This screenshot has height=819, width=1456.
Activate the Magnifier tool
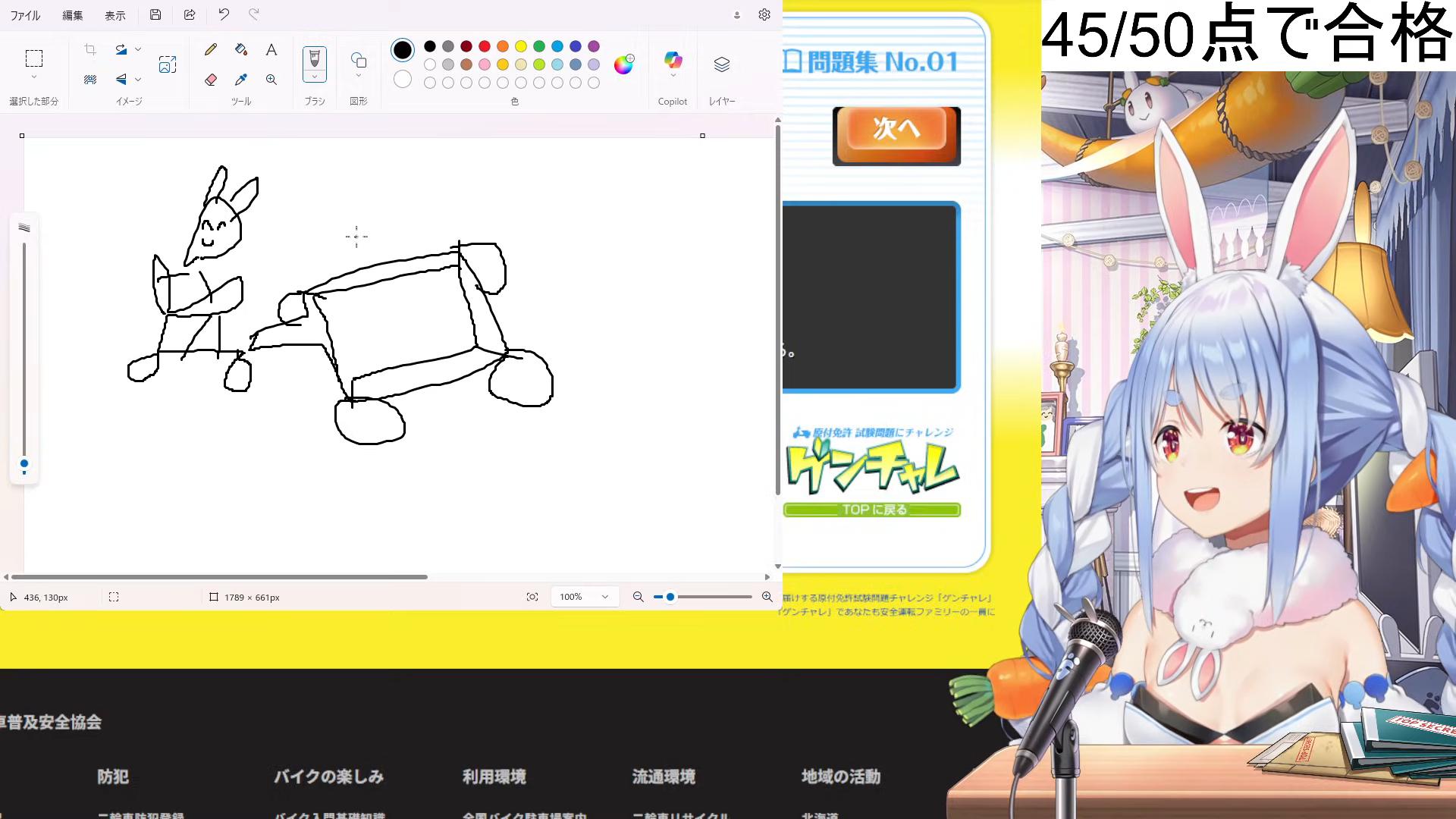coord(271,80)
